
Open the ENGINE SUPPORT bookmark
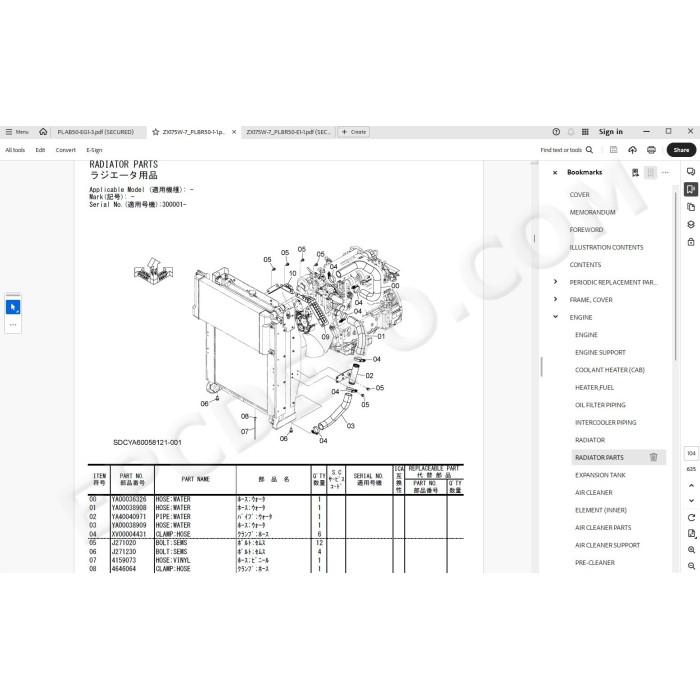click(600, 352)
